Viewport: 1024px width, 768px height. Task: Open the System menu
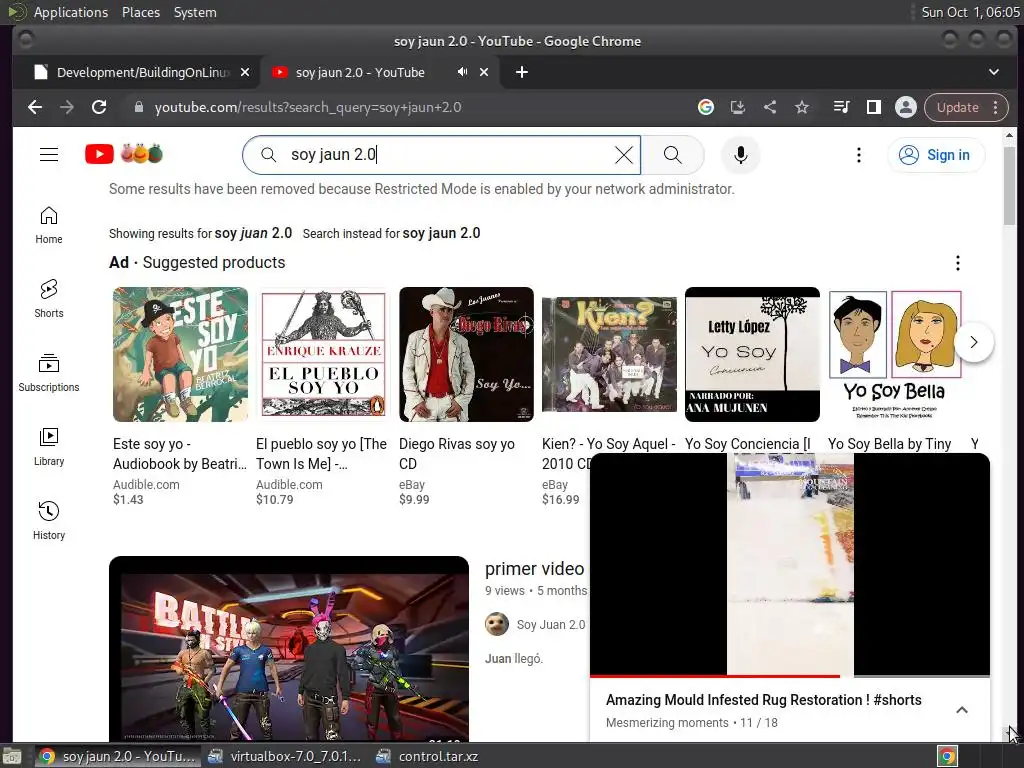tap(195, 12)
